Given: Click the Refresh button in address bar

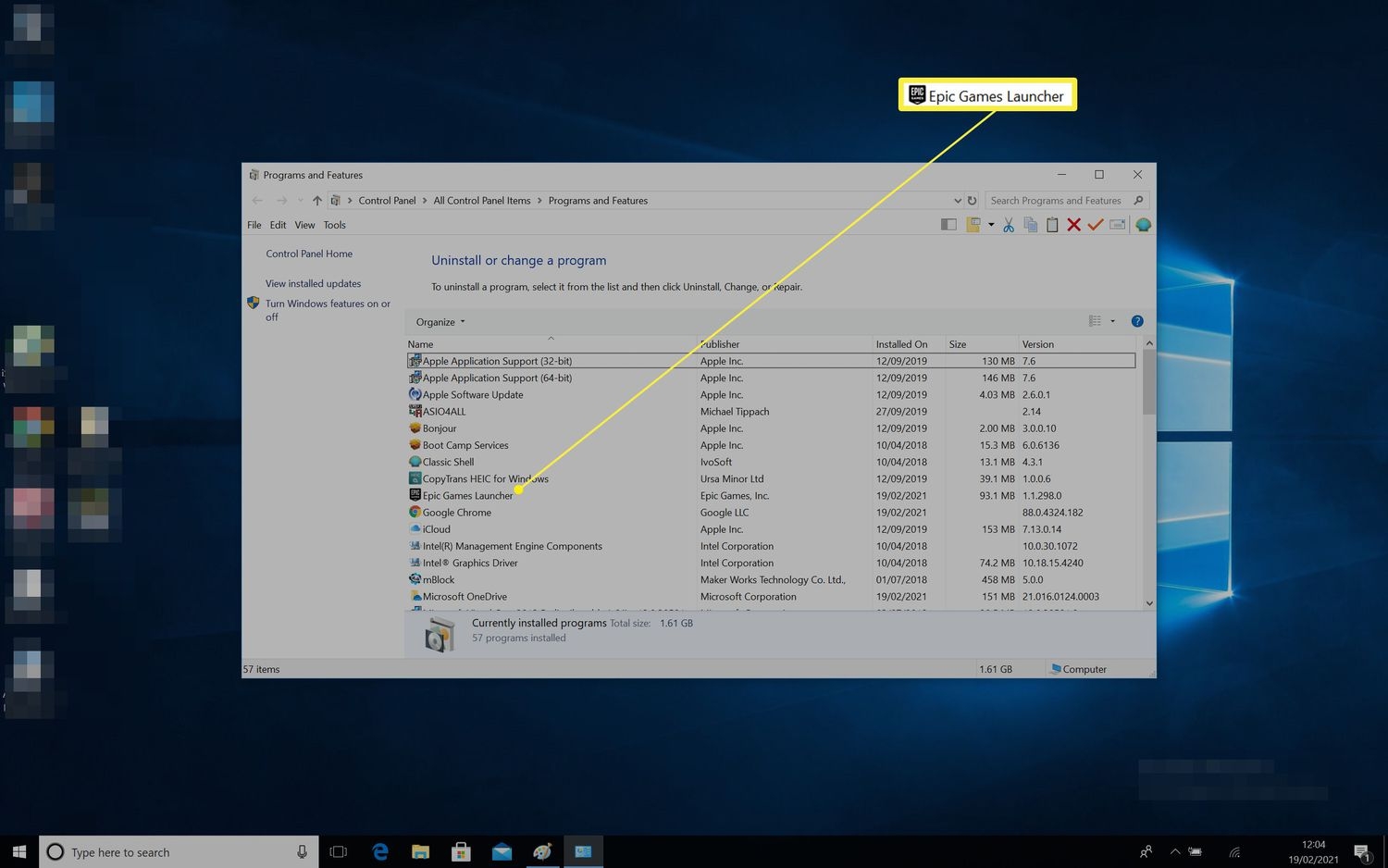Looking at the screenshot, I should (972, 201).
